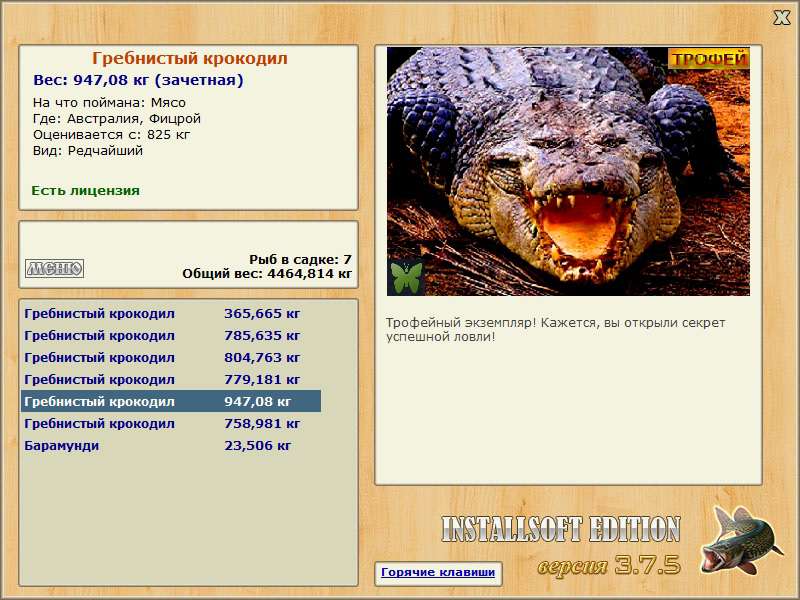Close the window with X icon
Screen dimensions: 800x600
pos(781,17)
